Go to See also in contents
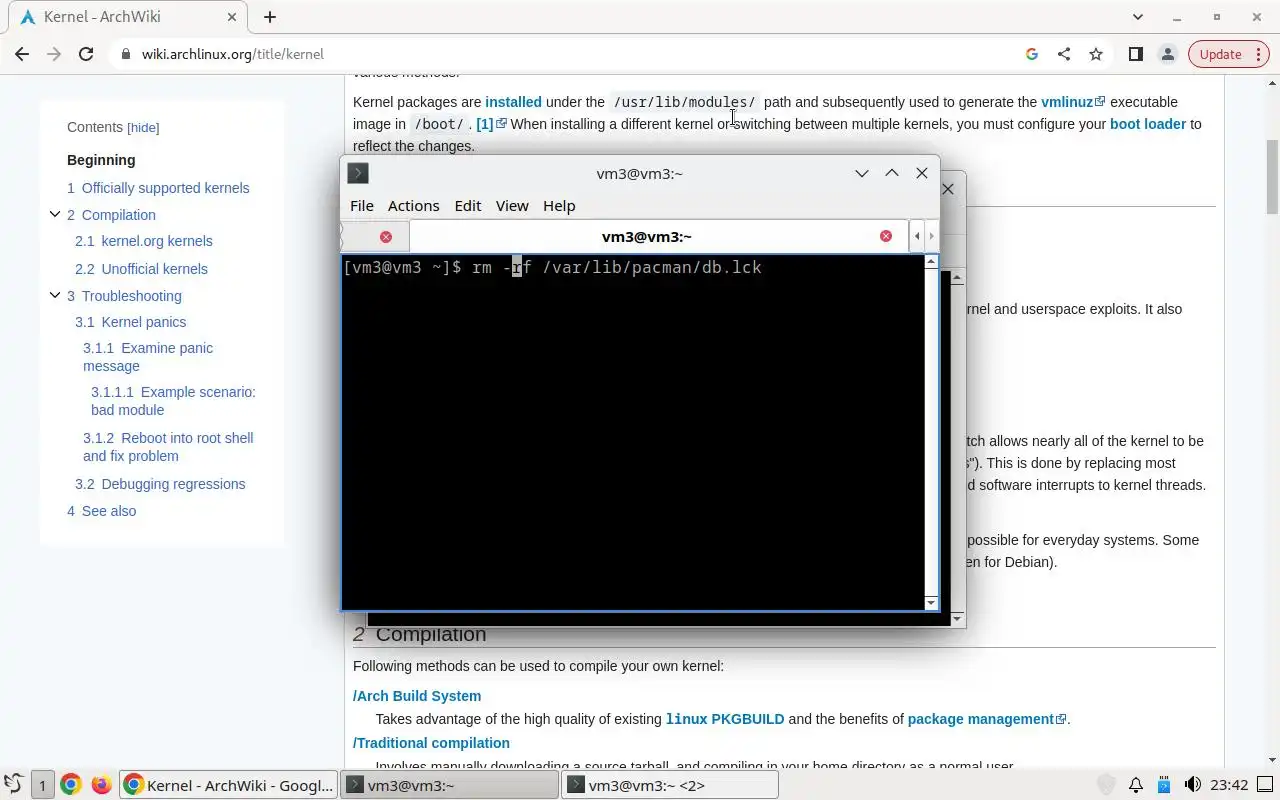The width and height of the screenshot is (1280, 800). [x=101, y=511]
